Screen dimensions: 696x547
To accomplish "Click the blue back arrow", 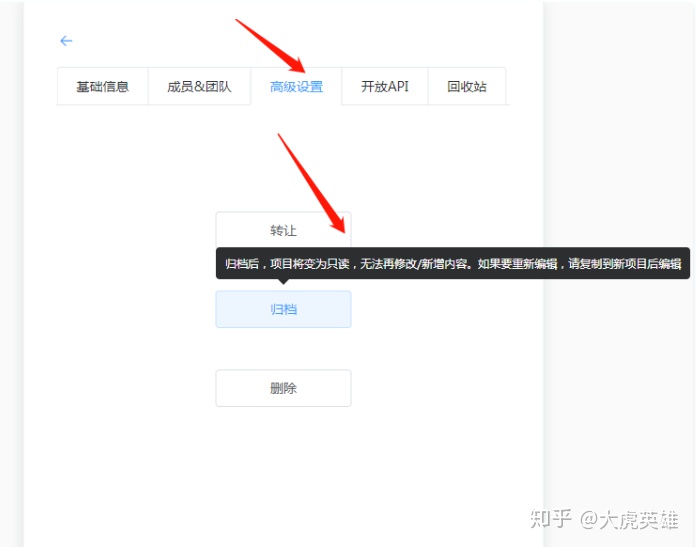I will coord(66,41).
